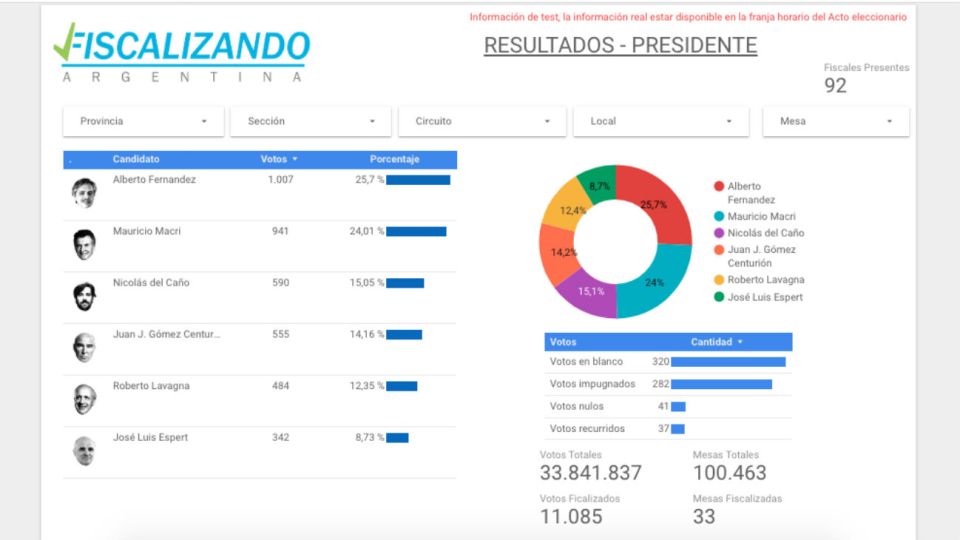960x540 pixels.
Task: Click the Votos recurridos bar
Action: (678, 429)
